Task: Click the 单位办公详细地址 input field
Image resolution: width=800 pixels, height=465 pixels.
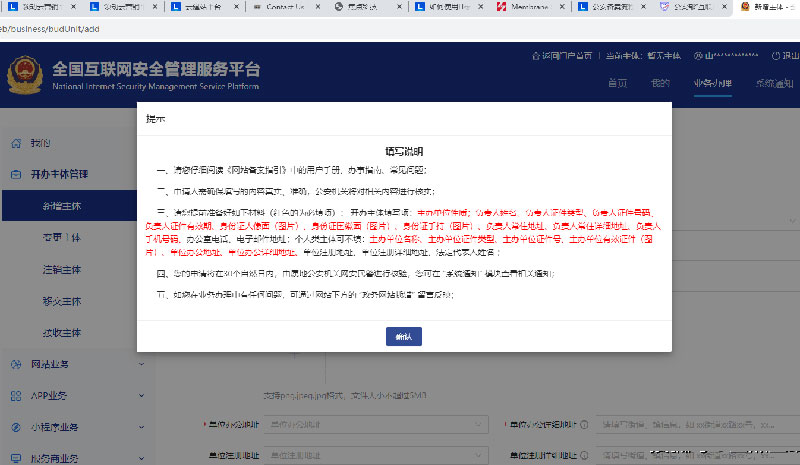Action: (x=690, y=425)
